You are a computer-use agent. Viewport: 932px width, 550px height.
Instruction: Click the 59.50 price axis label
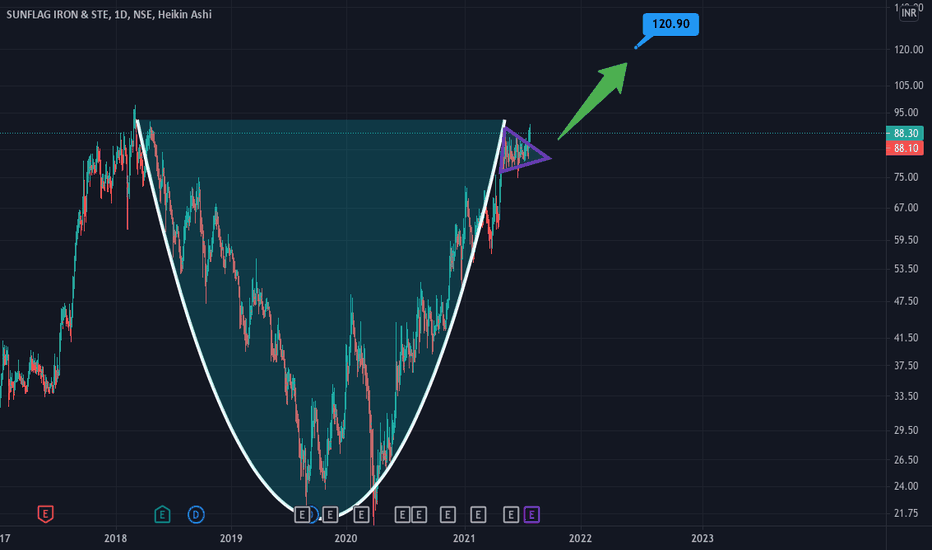pos(906,240)
